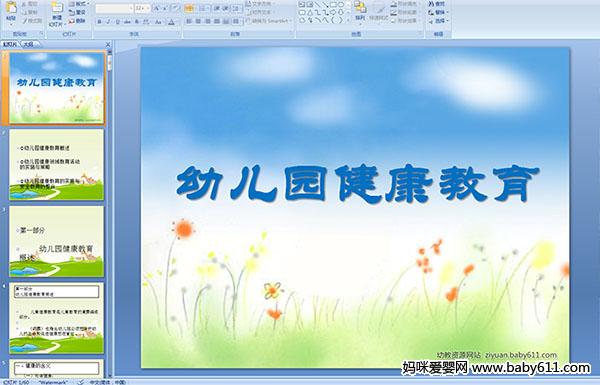Click the slide layout button
Image resolution: width=600 pixels, height=385 pixels.
pyautogui.click(x=78, y=4)
